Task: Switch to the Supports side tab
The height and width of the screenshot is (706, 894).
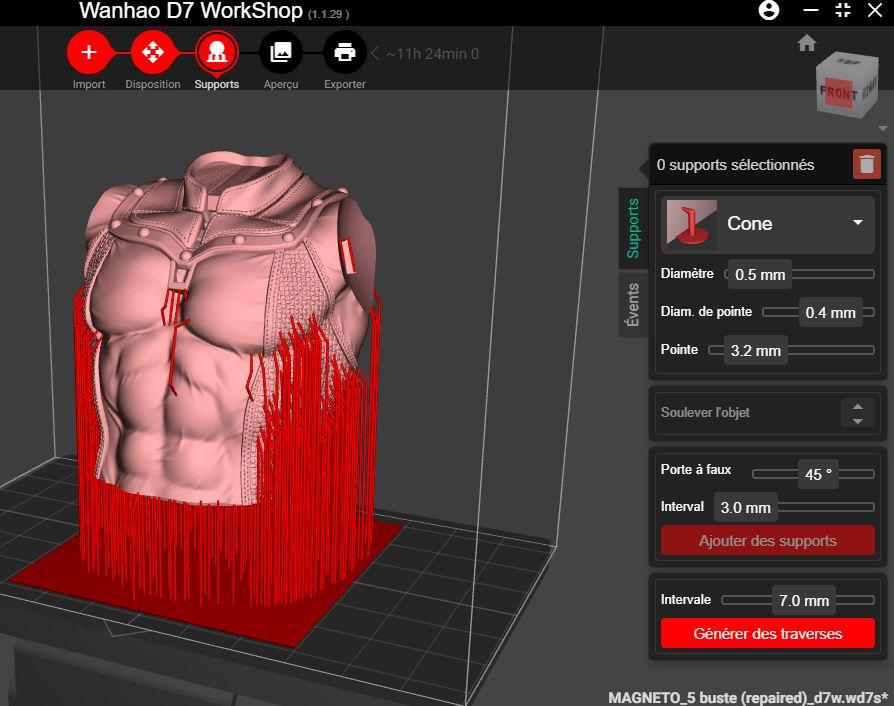Action: [x=633, y=228]
